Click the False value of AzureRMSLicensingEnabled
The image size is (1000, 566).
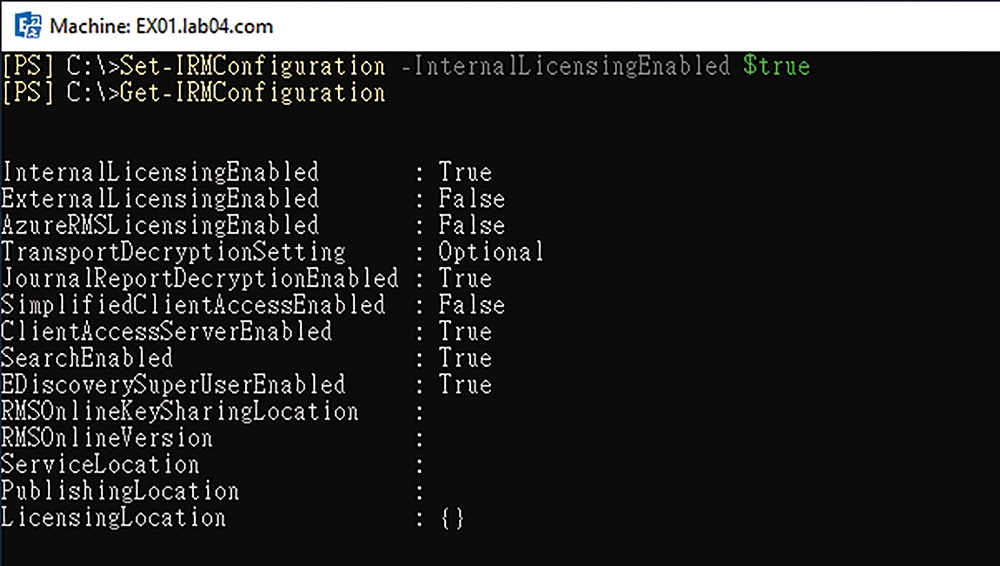471,226
